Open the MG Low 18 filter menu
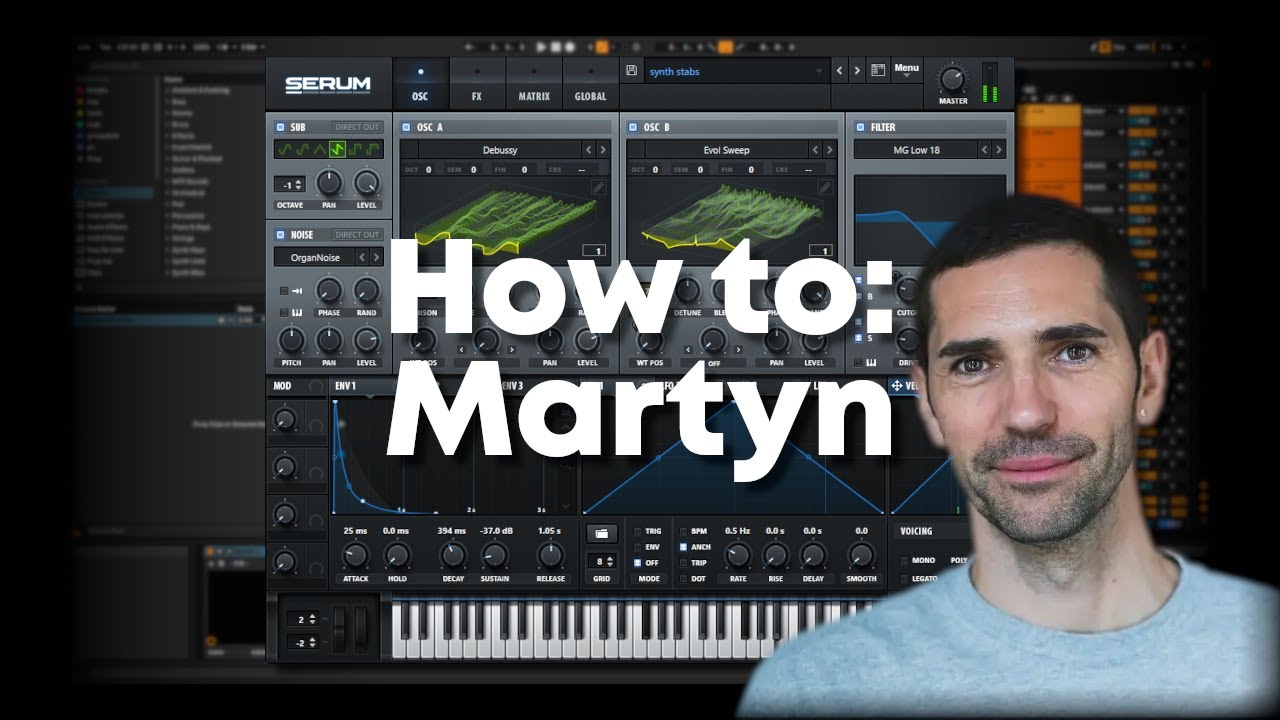Image resolution: width=1280 pixels, height=720 pixels. (916, 150)
